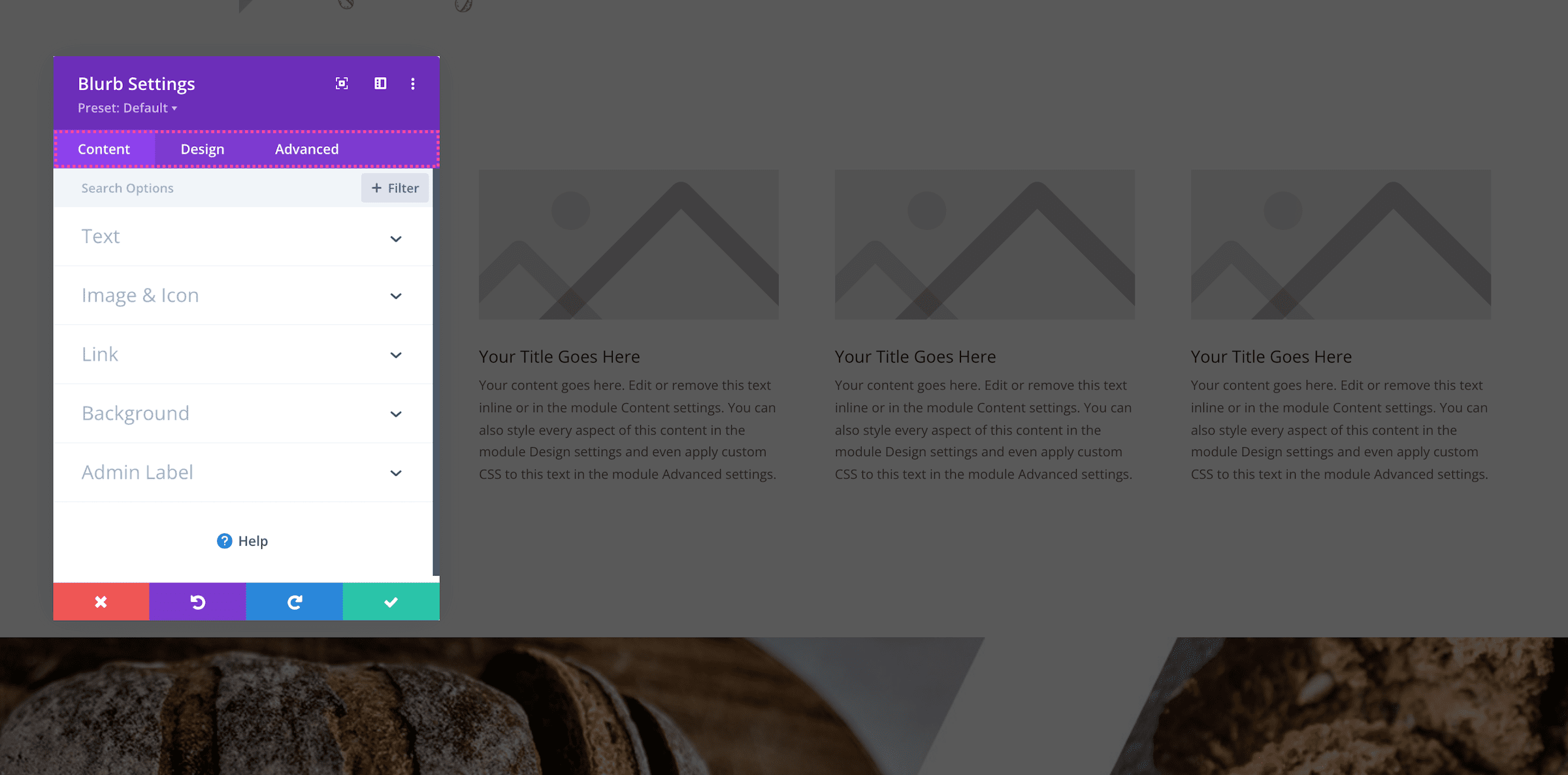Image resolution: width=1568 pixels, height=775 pixels.
Task: Click the purple undo arrow icon
Action: tap(198, 601)
